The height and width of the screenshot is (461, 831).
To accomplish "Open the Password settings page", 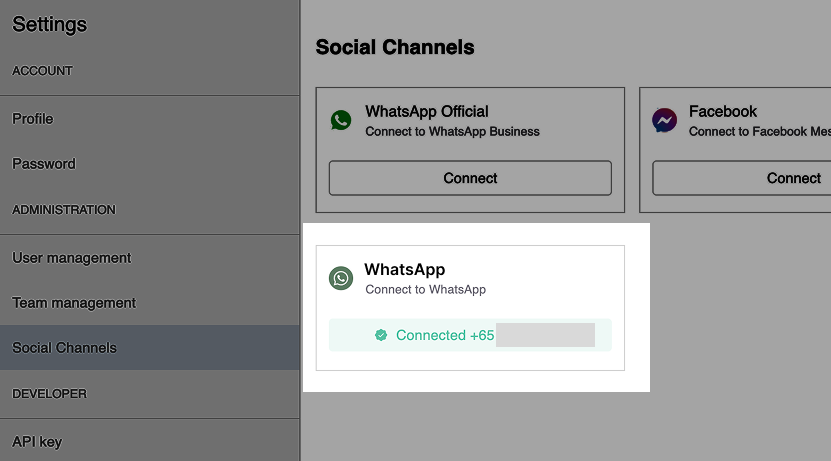I will tap(149, 164).
